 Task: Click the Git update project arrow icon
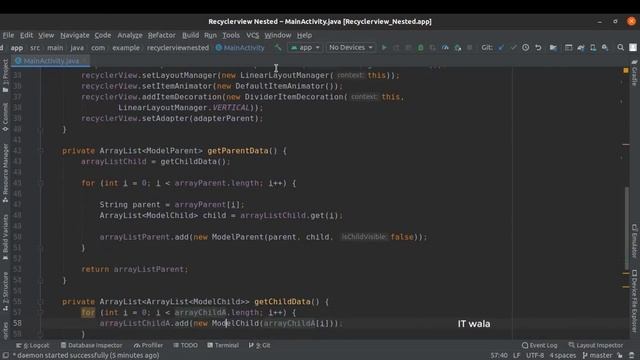click(x=501, y=47)
